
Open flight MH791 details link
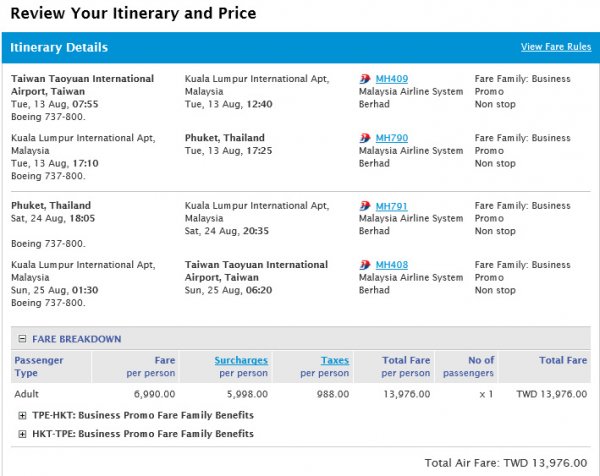391,206
